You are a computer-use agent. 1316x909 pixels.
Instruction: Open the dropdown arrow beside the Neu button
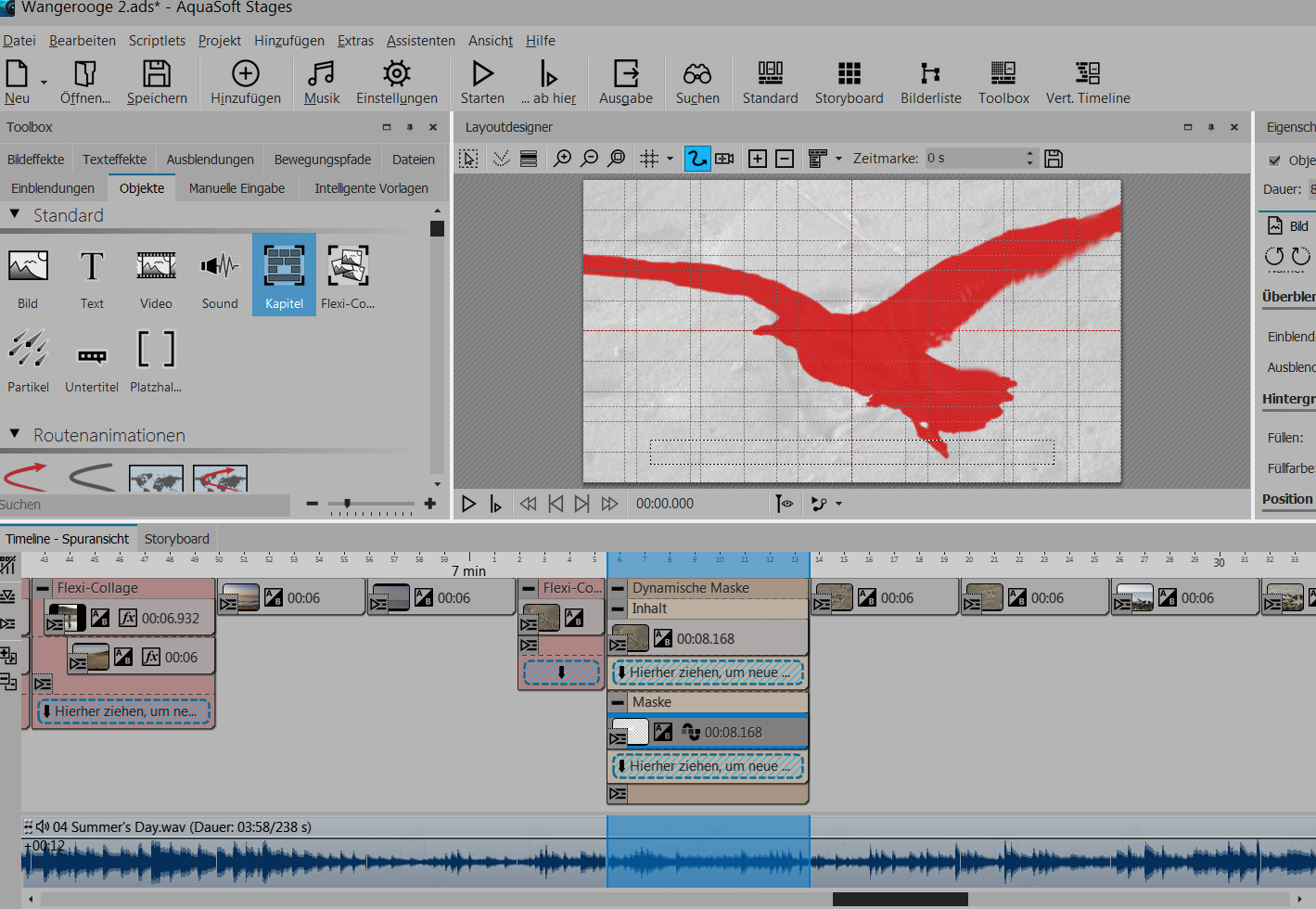(44, 83)
